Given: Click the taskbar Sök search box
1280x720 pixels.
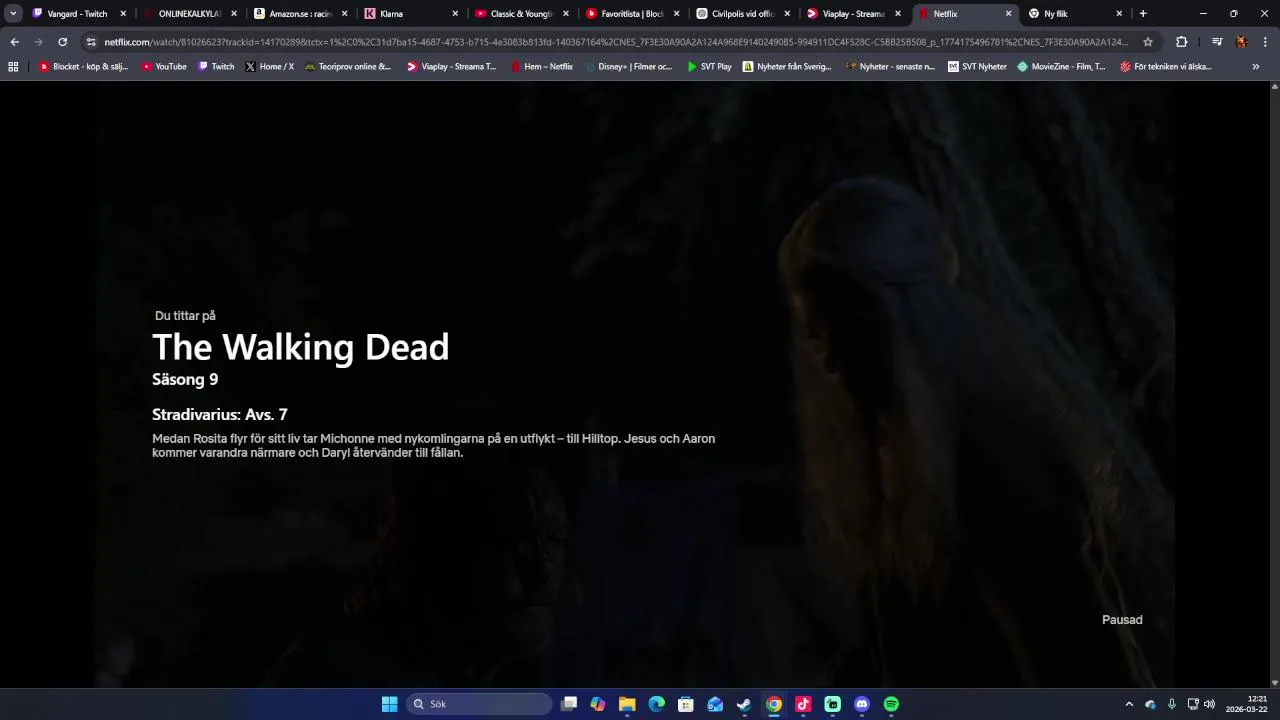Looking at the screenshot, I should [x=480, y=704].
